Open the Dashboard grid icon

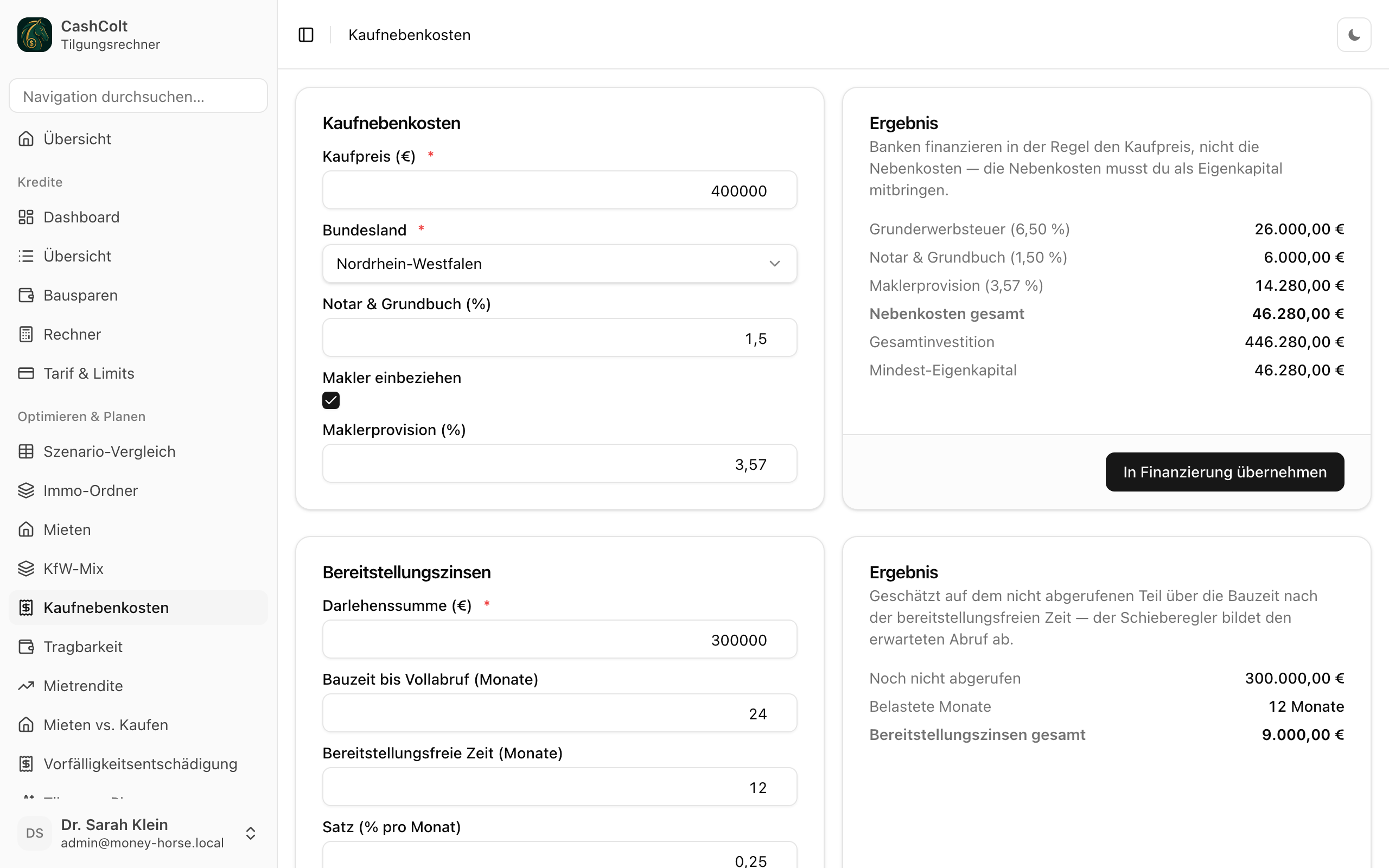coord(26,217)
